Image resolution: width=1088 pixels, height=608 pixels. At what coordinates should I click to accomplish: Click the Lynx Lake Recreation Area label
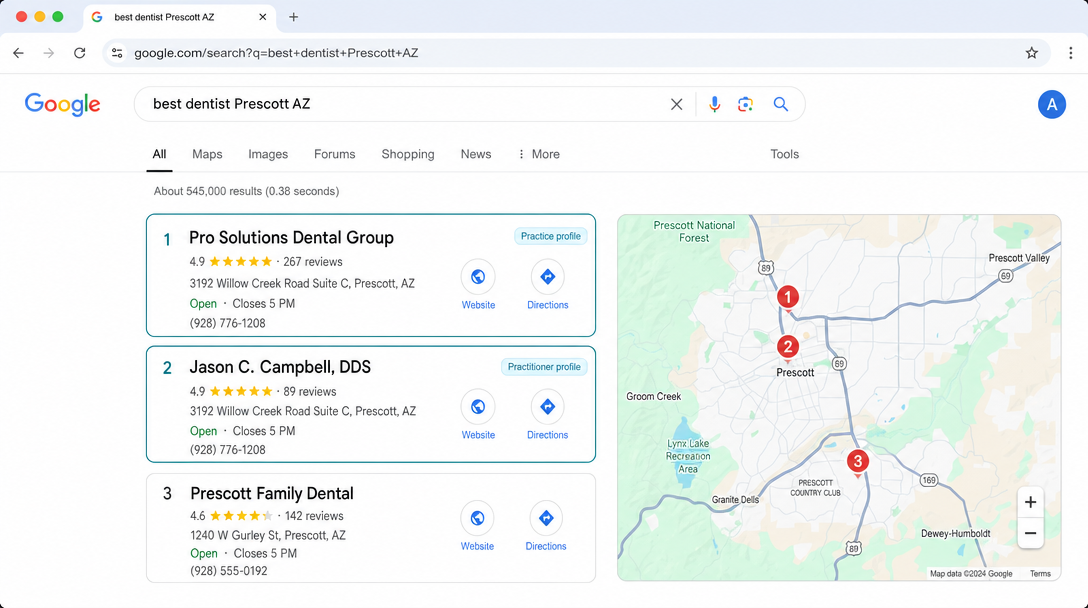(688, 456)
